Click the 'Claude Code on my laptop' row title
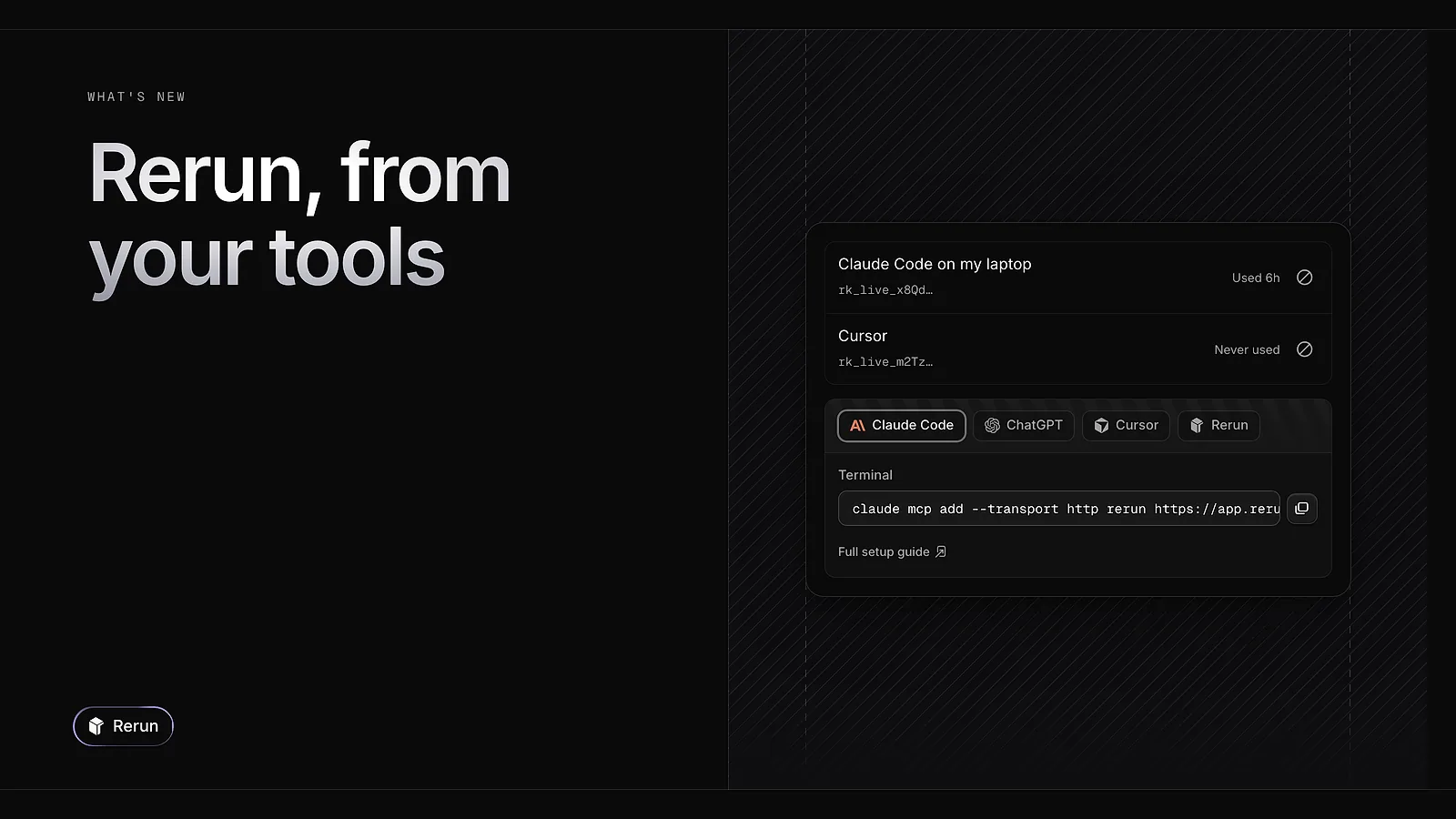1456x819 pixels. (935, 264)
